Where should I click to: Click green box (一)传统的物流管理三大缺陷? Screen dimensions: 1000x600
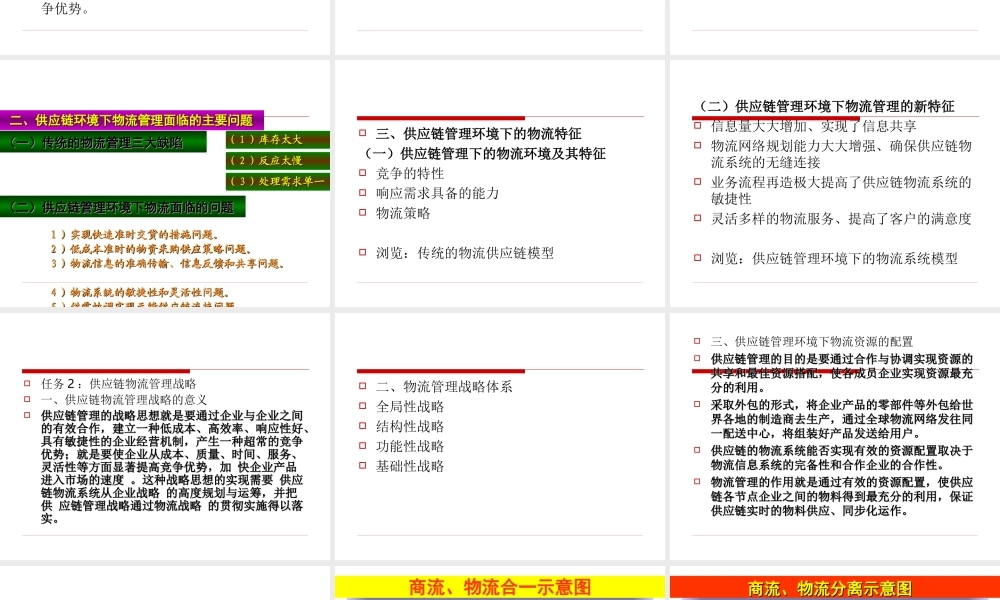pyautogui.click(x=103, y=142)
